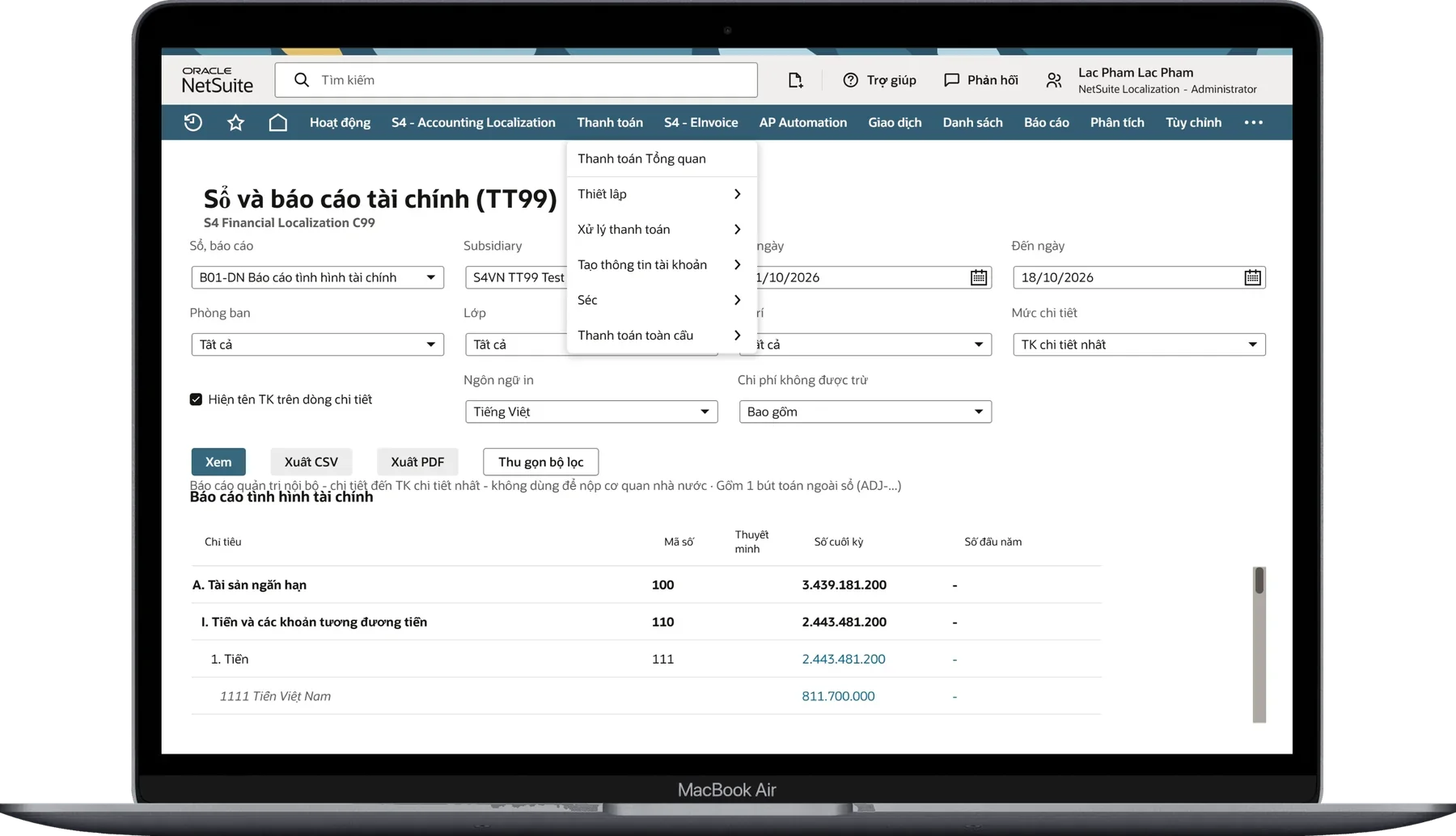Expand Tạo thông tin tài khoản submenu

(661, 264)
